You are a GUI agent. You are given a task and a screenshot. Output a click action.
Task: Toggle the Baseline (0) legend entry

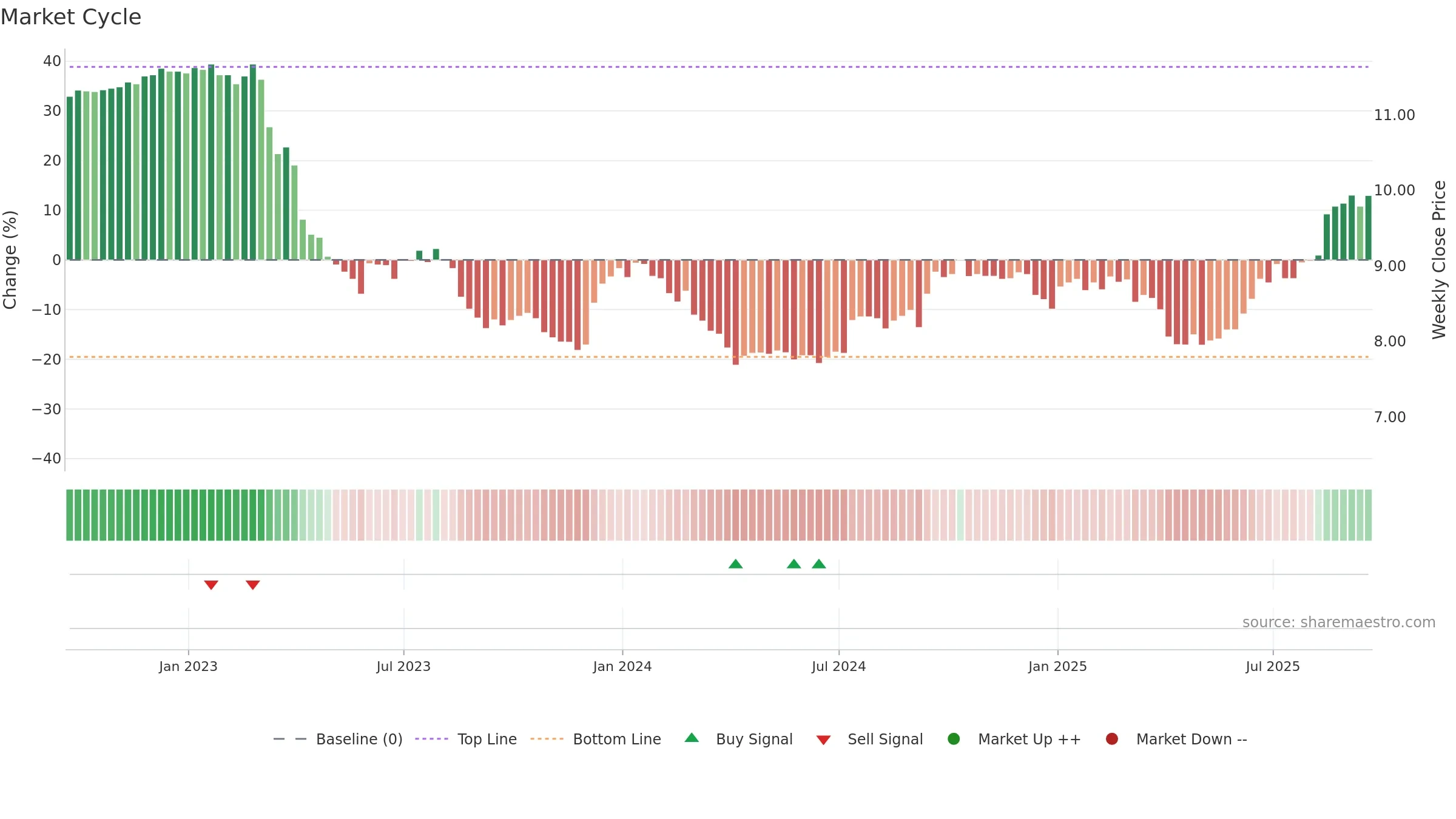338,739
